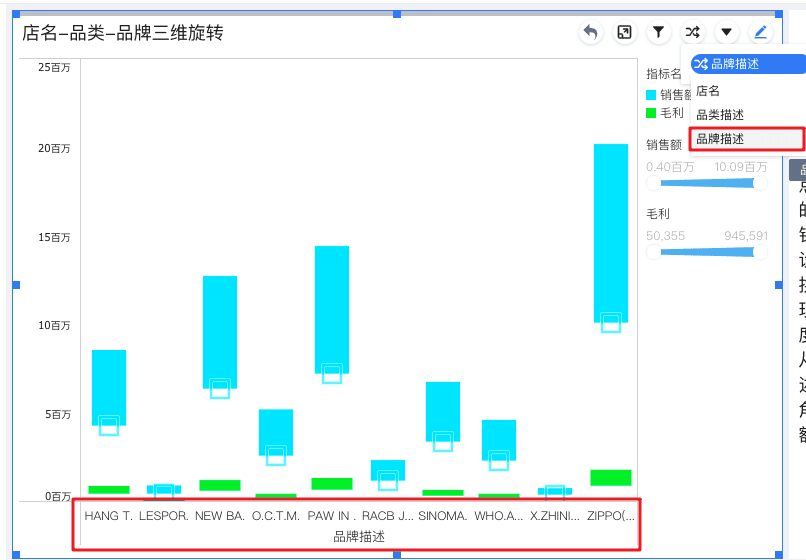Choose 品牌描述 menu entry

point(747,139)
